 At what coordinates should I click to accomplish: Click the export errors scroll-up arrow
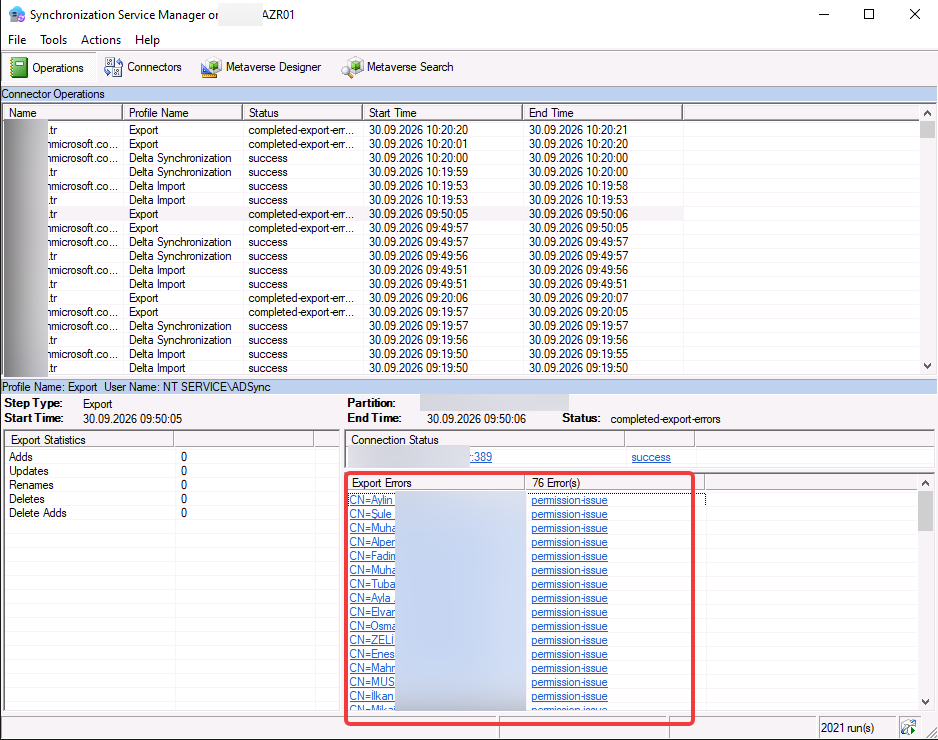pos(925,483)
